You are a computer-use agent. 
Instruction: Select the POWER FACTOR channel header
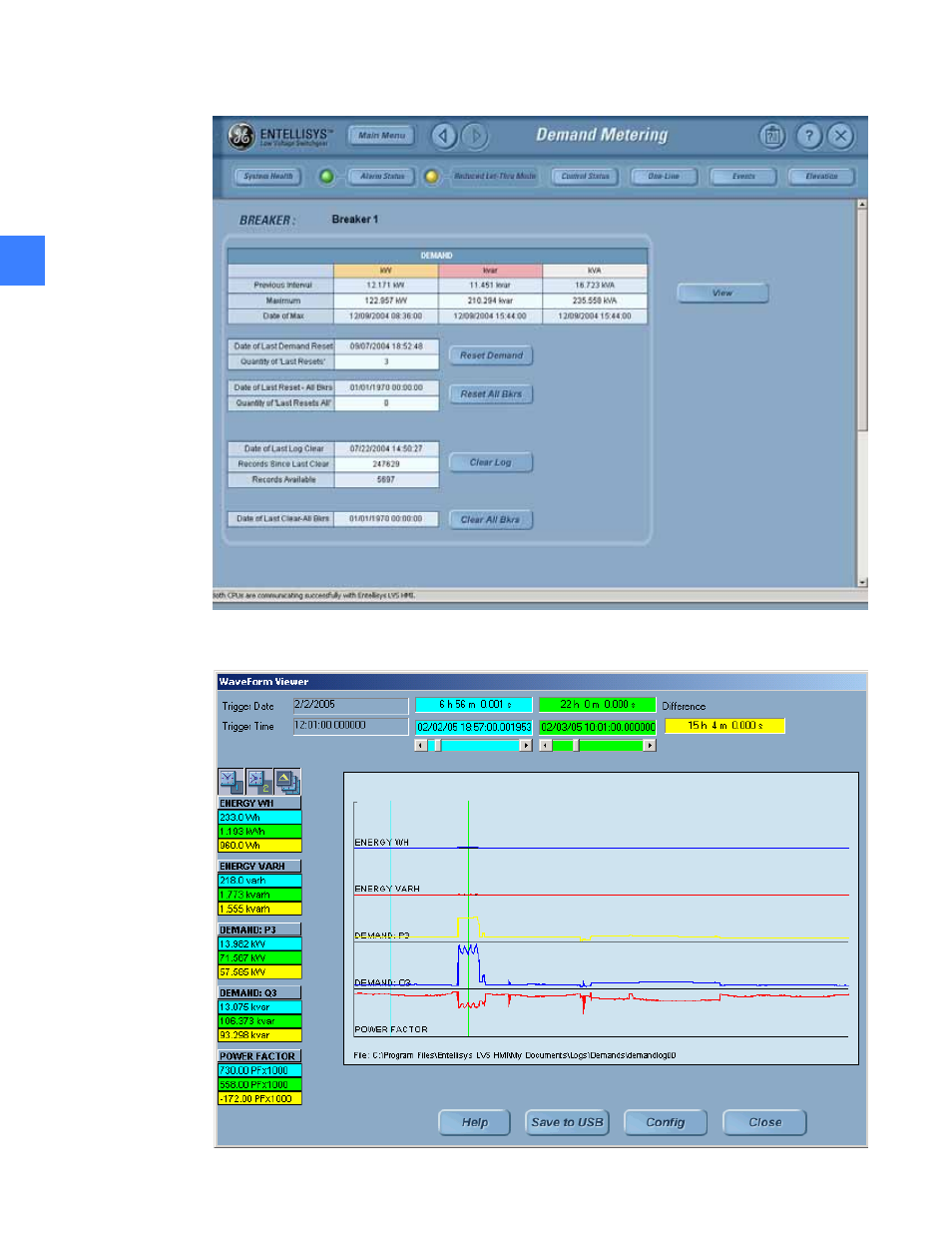point(259,1056)
